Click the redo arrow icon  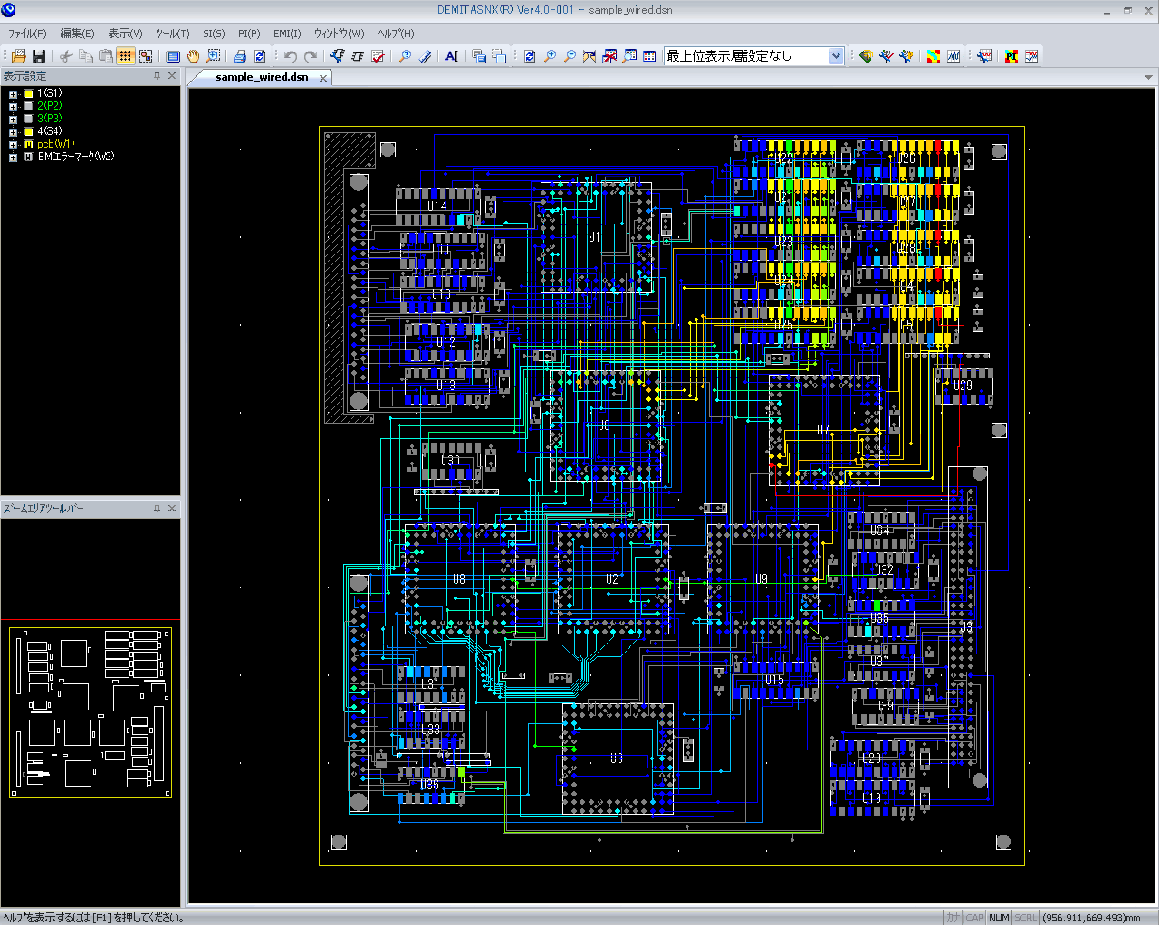(310, 56)
